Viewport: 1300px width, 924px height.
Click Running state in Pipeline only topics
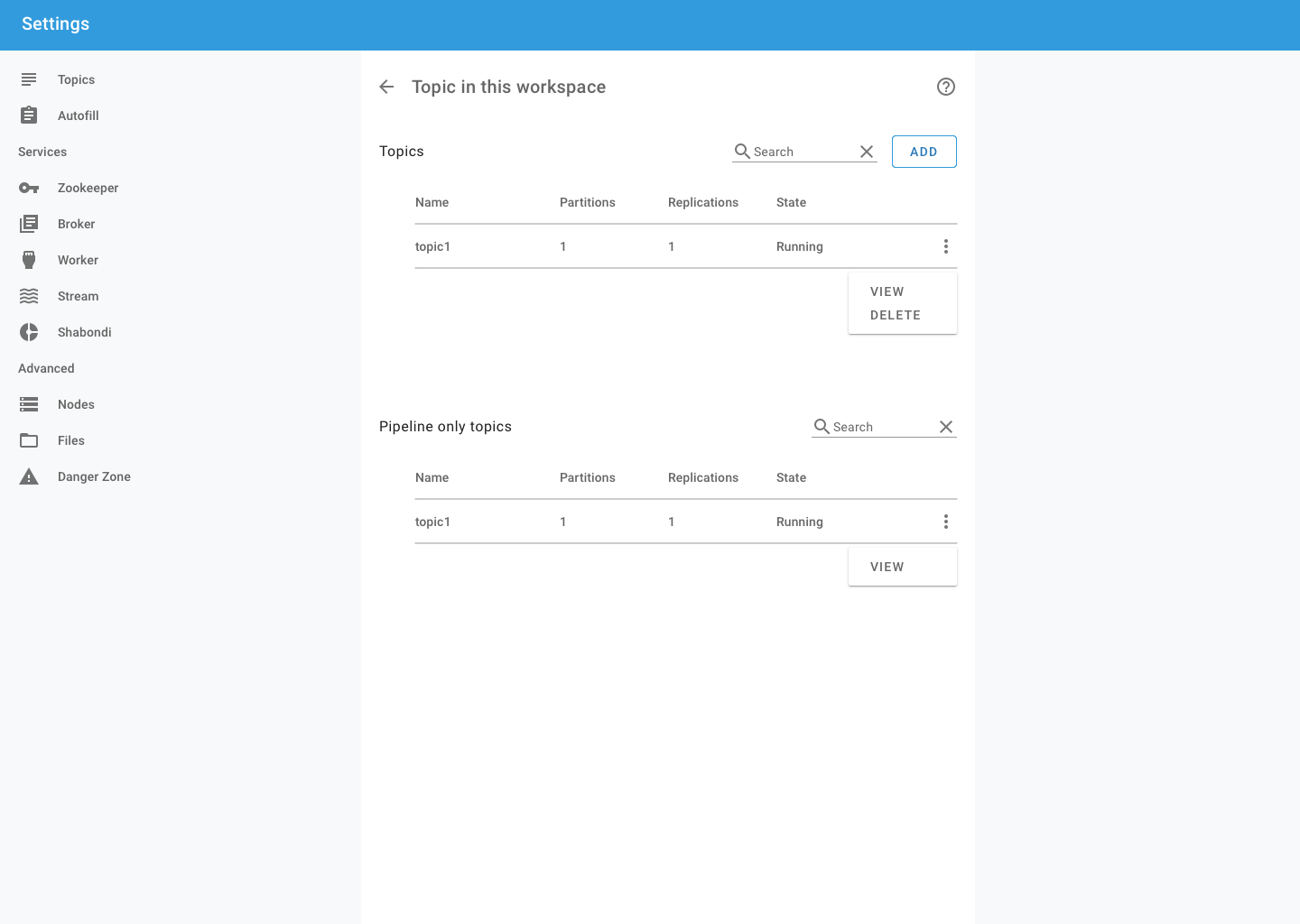[x=800, y=522]
